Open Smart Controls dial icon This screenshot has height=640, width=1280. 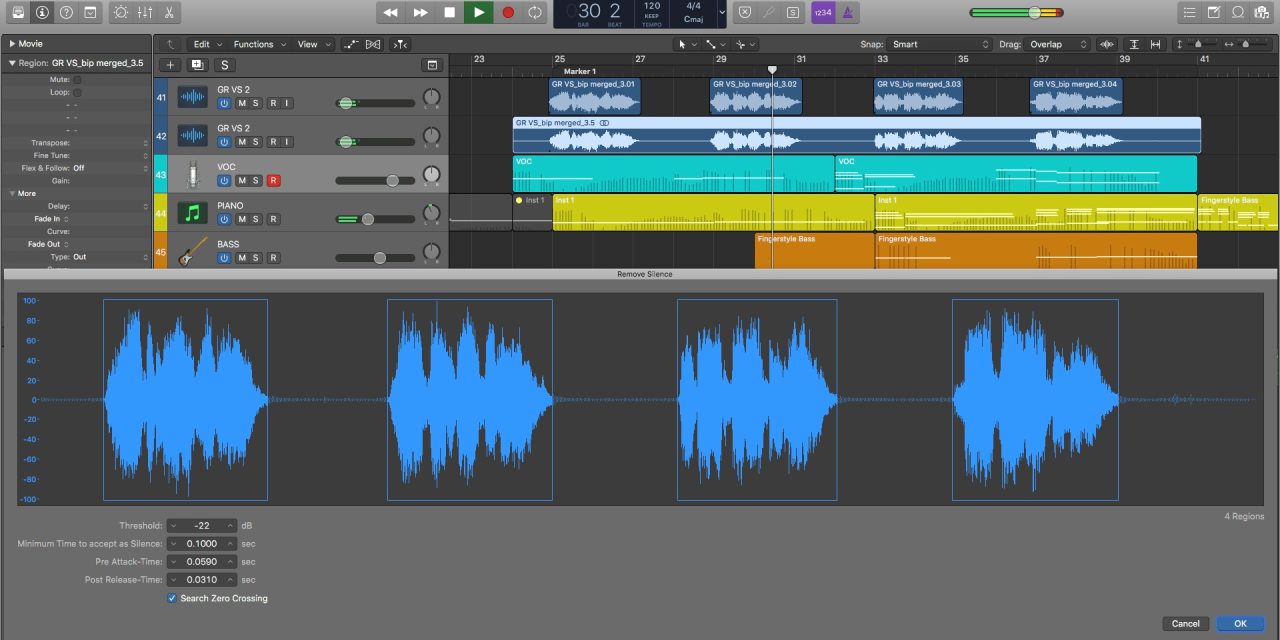pos(120,12)
